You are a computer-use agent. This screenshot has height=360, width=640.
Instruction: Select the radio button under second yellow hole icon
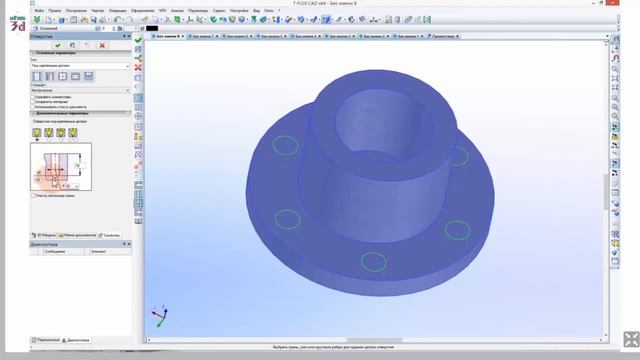coord(49,140)
